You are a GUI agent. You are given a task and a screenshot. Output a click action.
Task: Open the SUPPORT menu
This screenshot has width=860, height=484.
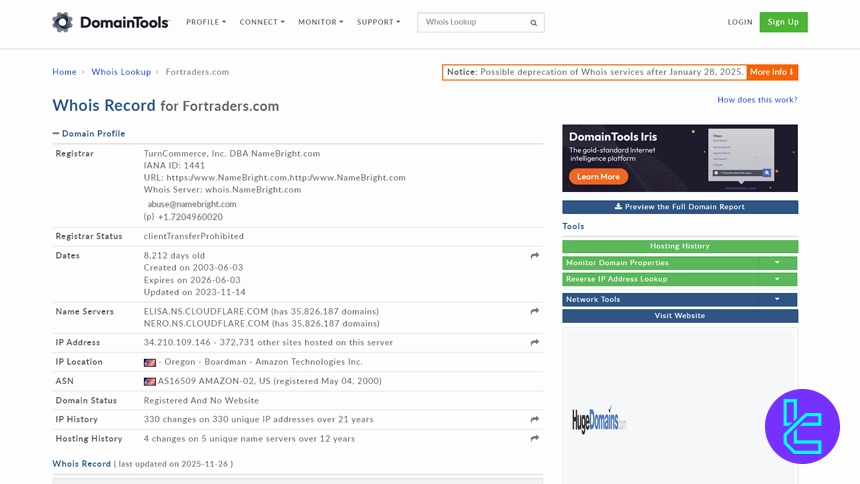click(x=378, y=22)
